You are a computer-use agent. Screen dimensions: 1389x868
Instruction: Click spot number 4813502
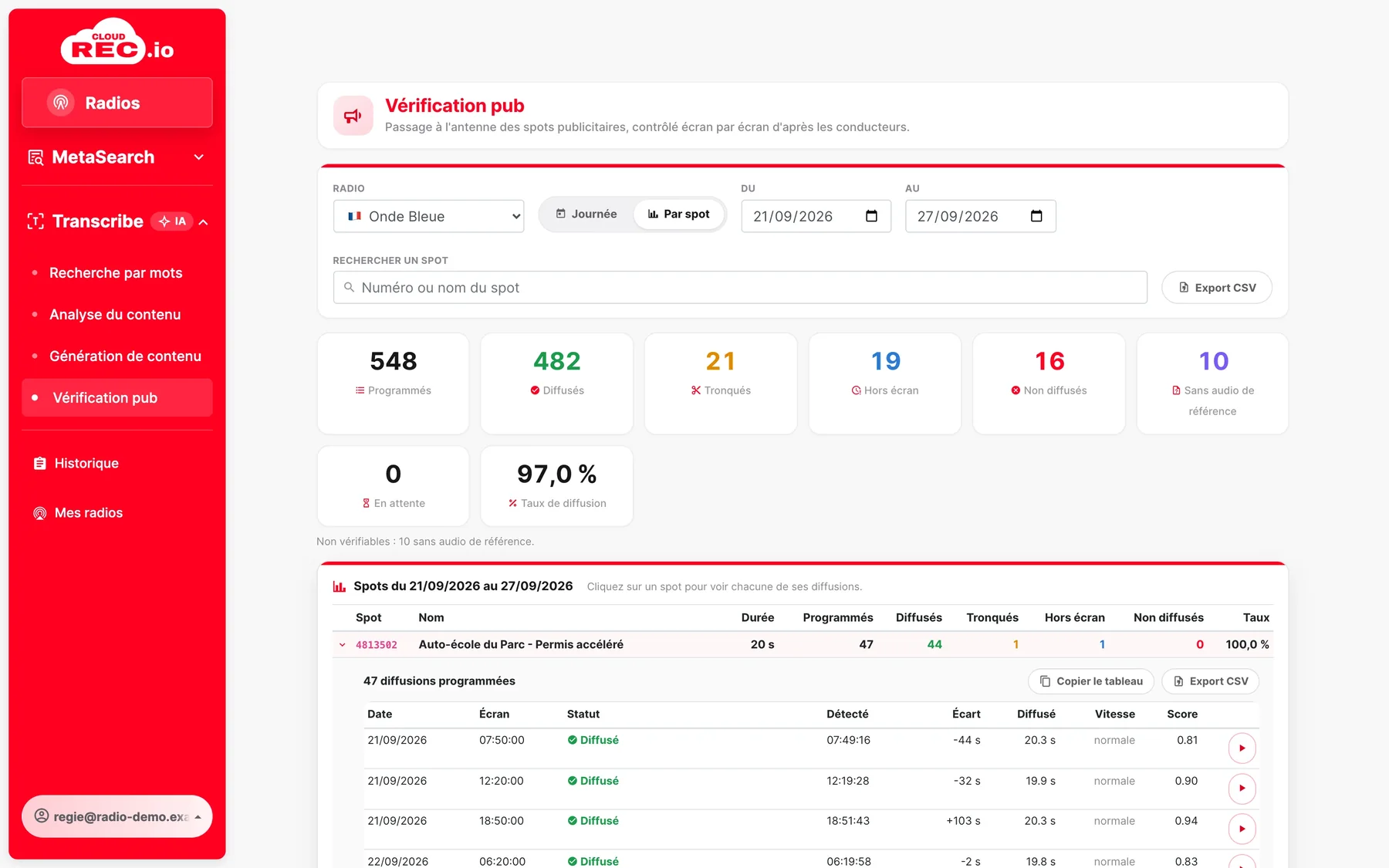[377, 645]
